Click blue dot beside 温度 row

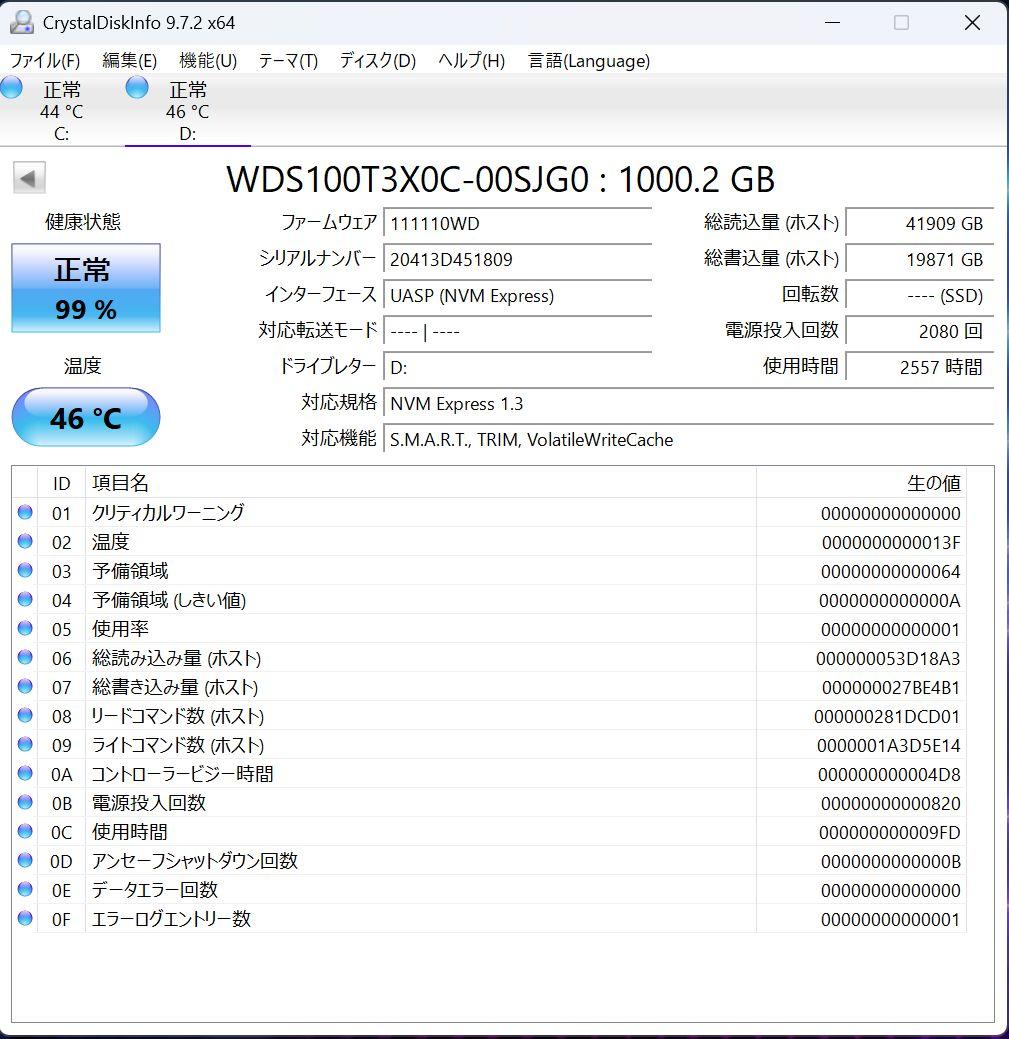tap(25, 542)
